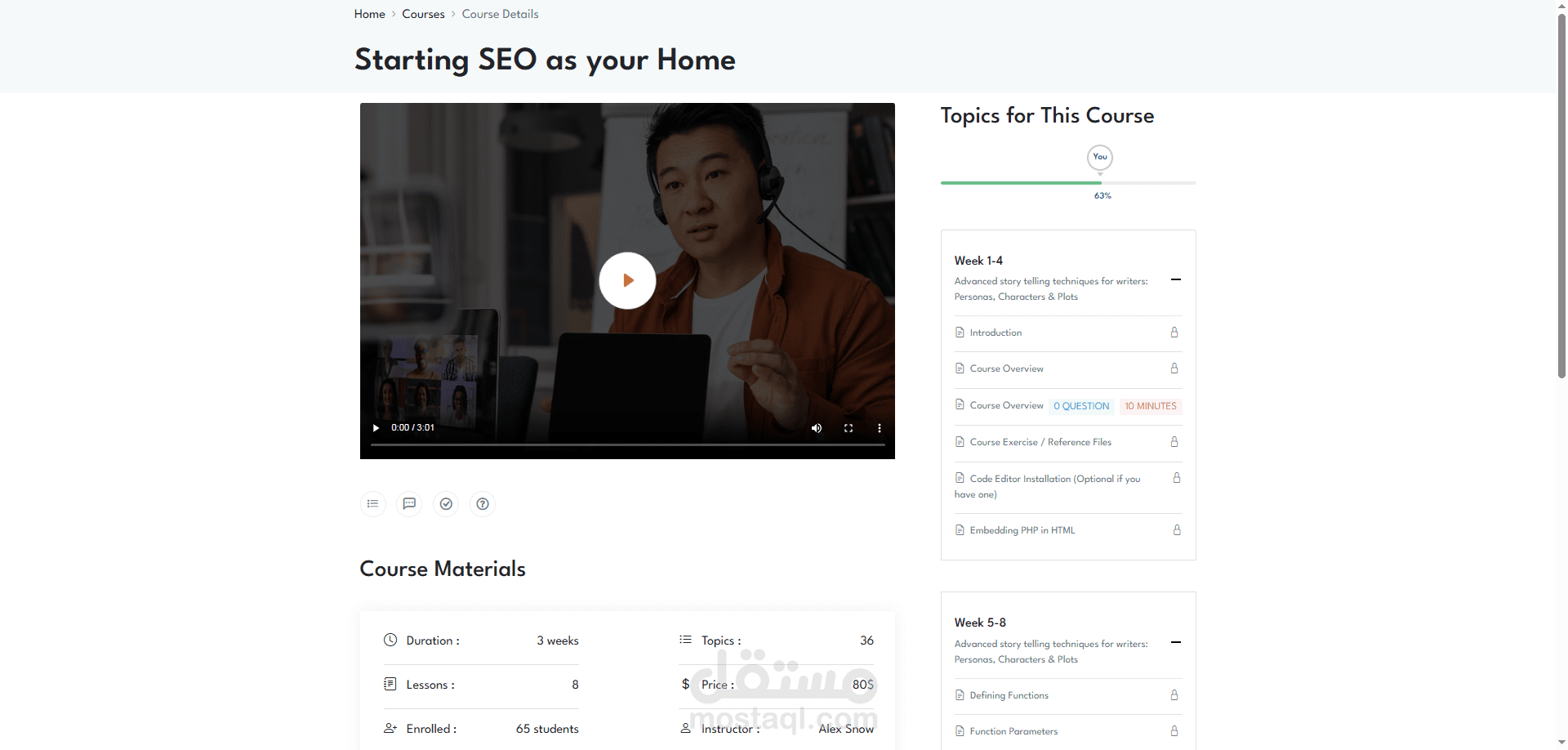This screenshot has width=1568, height=750.
Task: Click document icon beside Embedding PHP in HTML
Action: 960,530
